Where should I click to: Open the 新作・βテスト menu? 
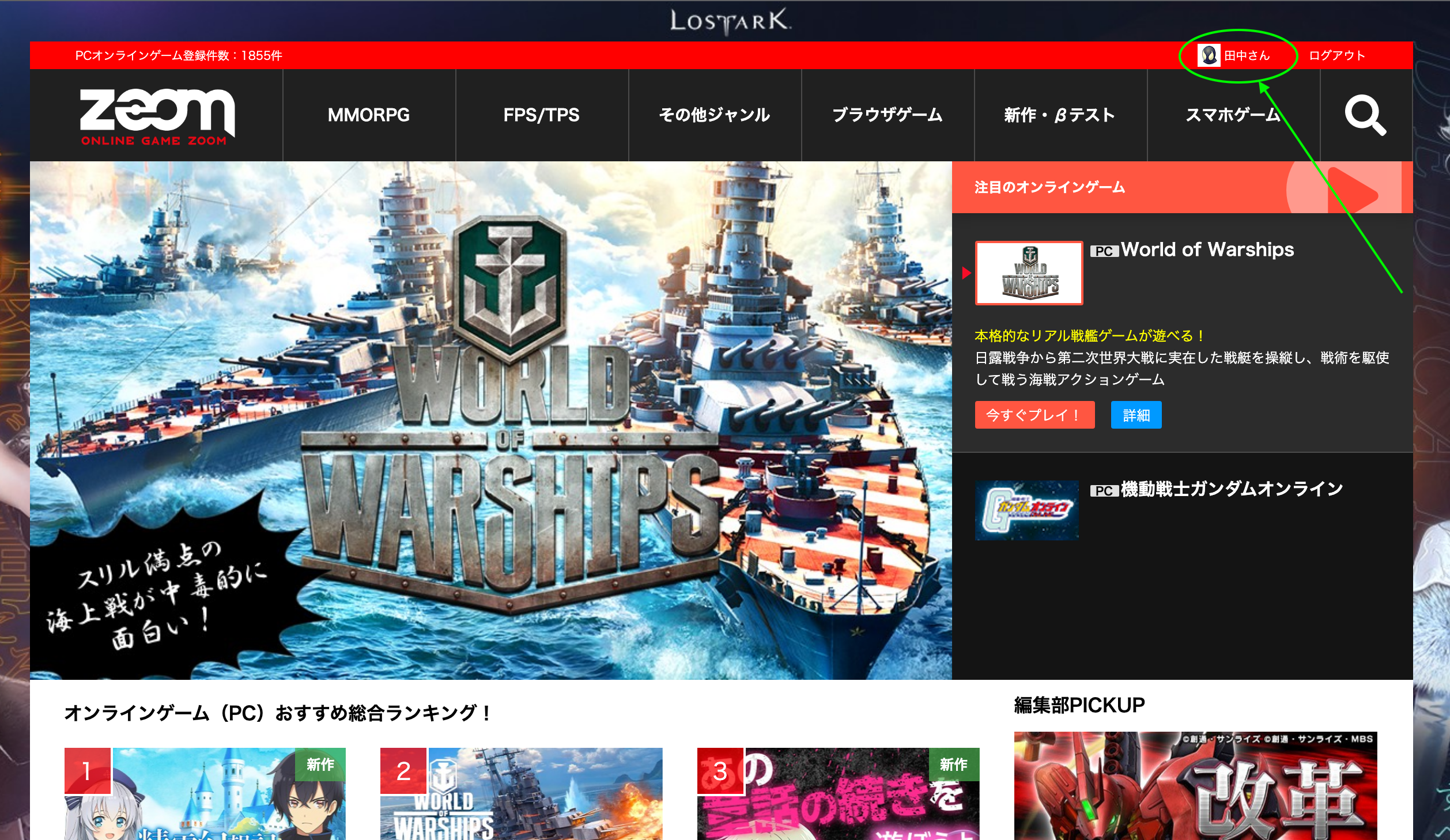coord(1060,115)
